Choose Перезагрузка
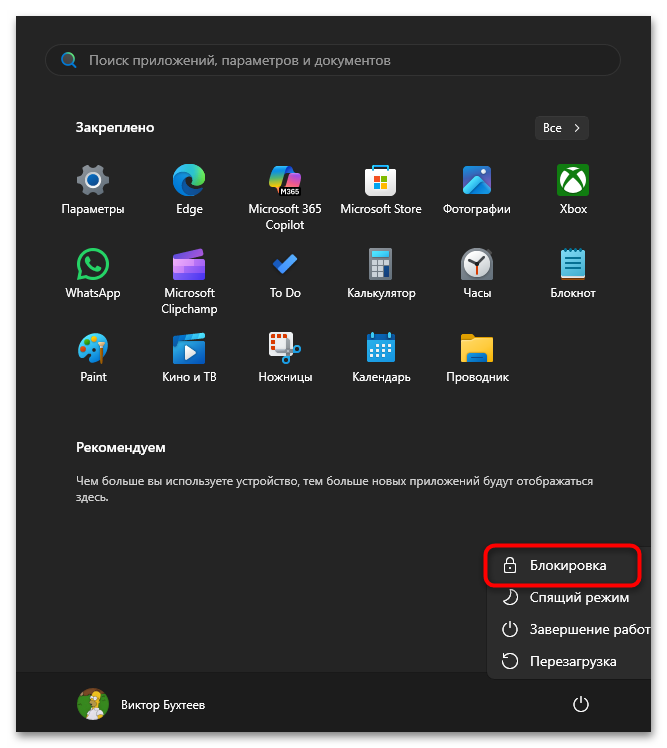This screenshot has width=667, height=748. click(569, 662)
